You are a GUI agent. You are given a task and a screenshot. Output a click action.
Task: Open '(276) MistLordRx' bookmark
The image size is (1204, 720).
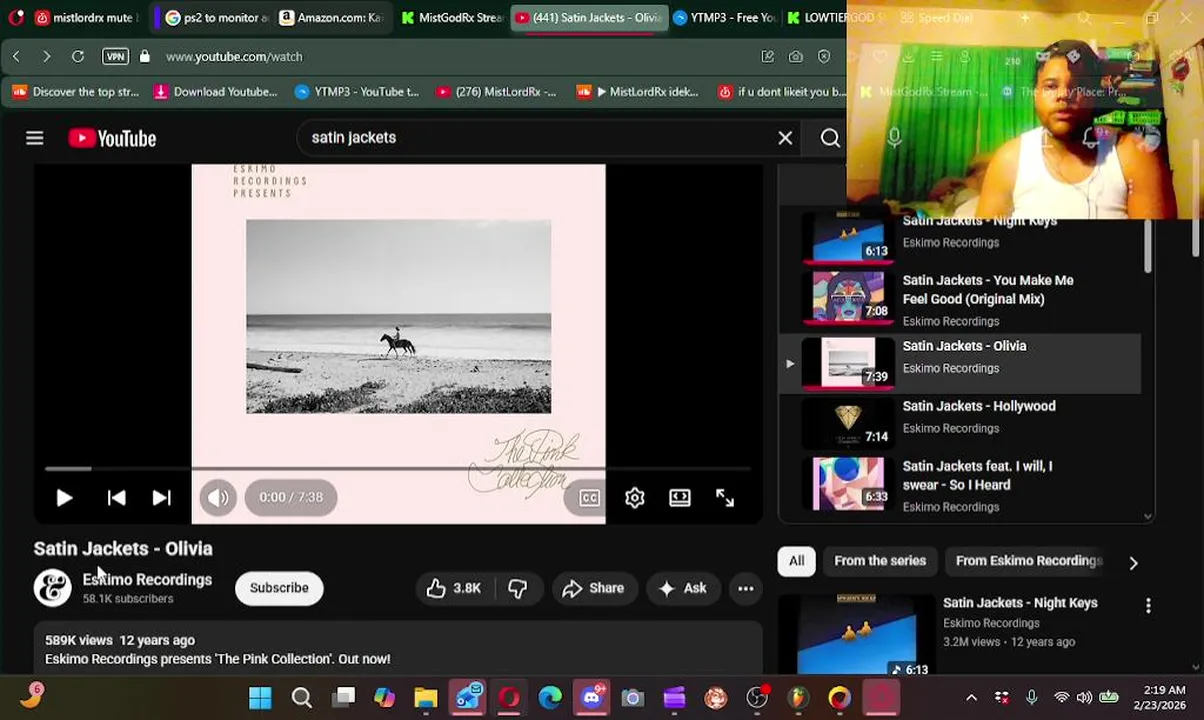(x=495, y=92)
